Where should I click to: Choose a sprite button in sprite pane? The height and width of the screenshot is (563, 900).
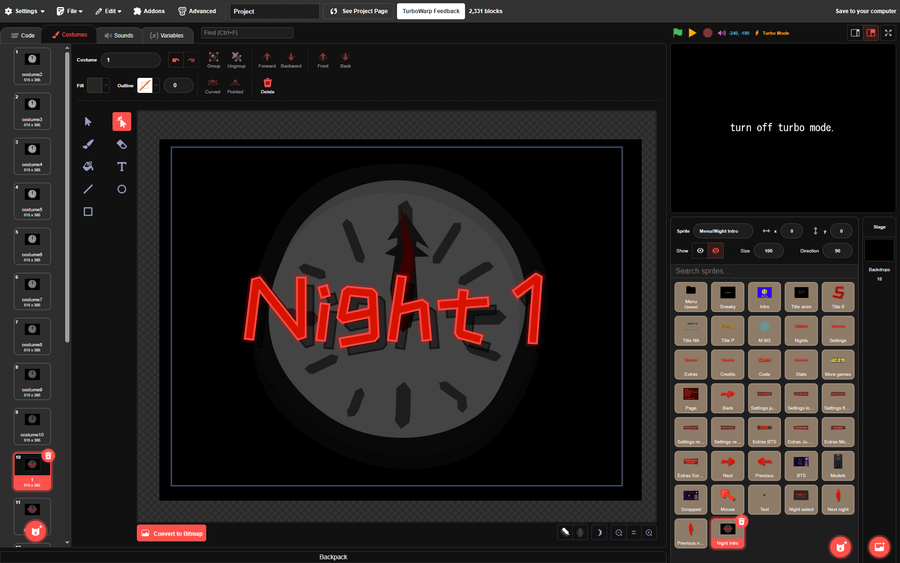[x=840, y=547]
